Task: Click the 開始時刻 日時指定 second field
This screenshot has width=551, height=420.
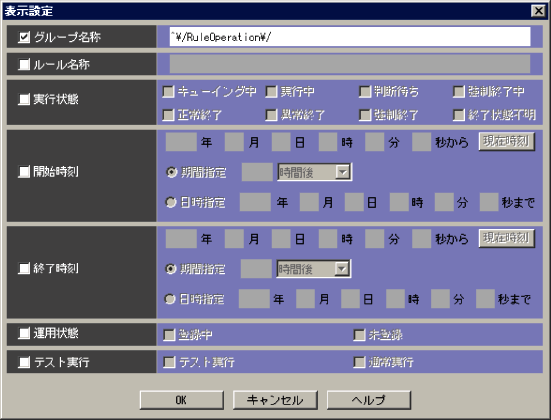Action: pyautogui.click(x=489, y=202)
